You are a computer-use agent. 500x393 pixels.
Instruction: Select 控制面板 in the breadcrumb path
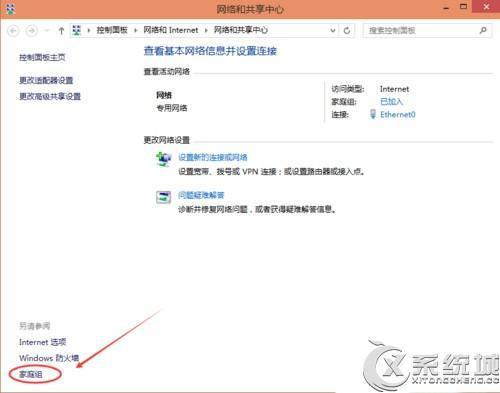pos(112,30)
